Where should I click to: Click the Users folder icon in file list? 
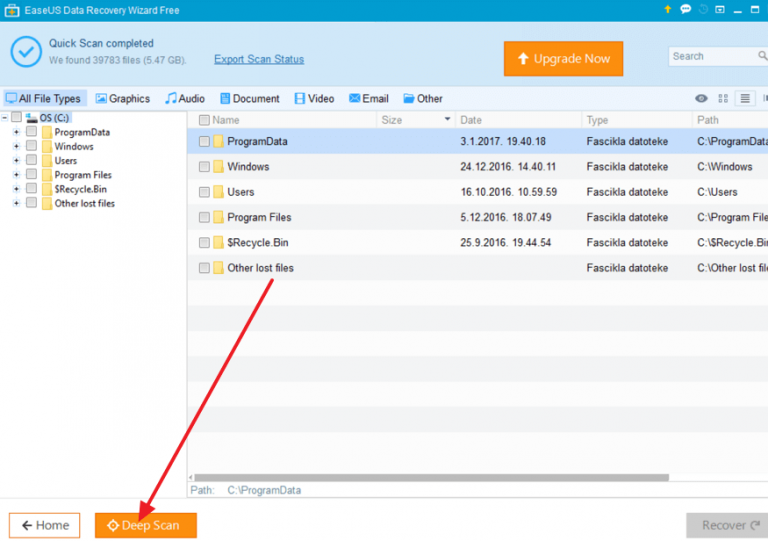tap(218, 192)
